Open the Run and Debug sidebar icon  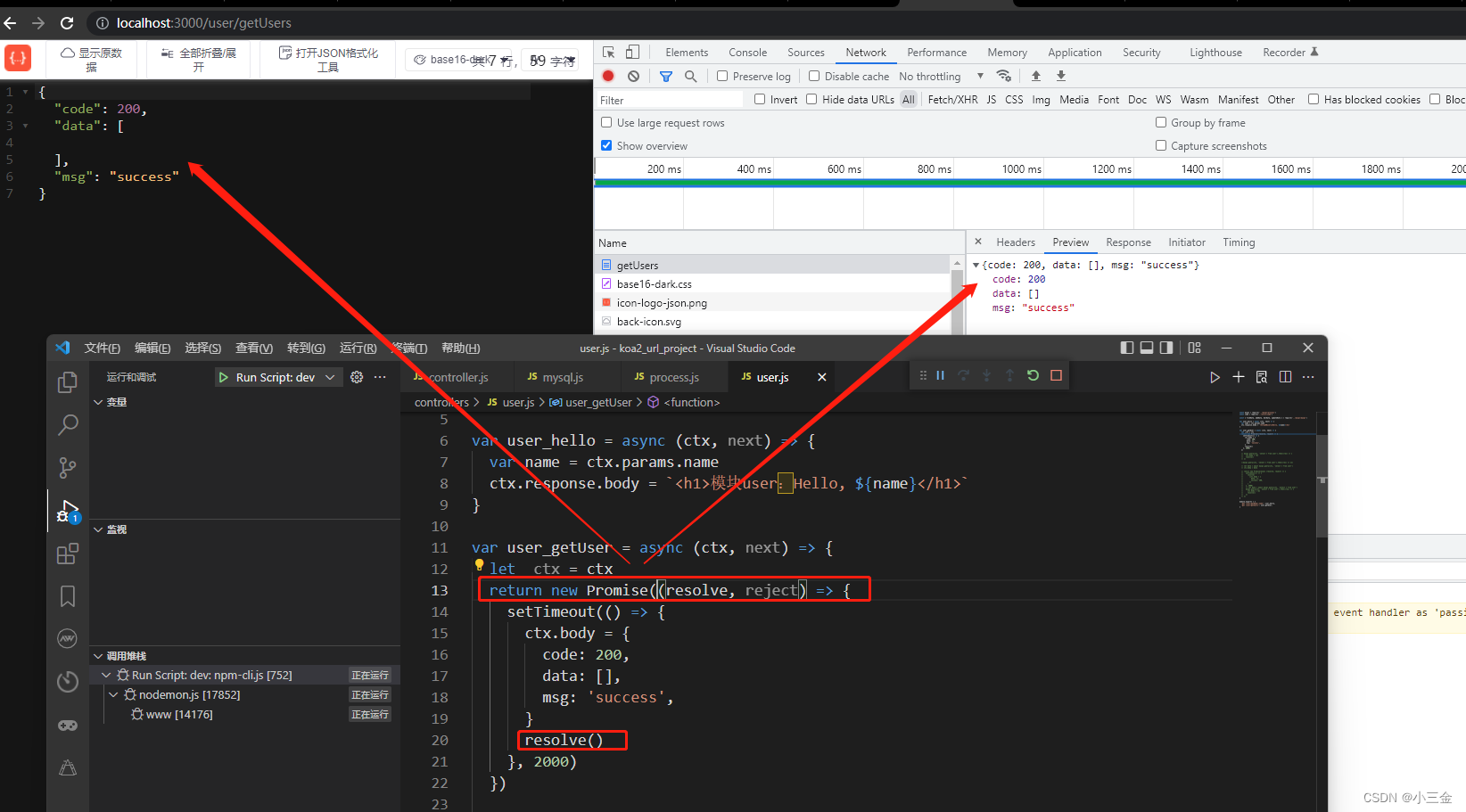[67, 511]
